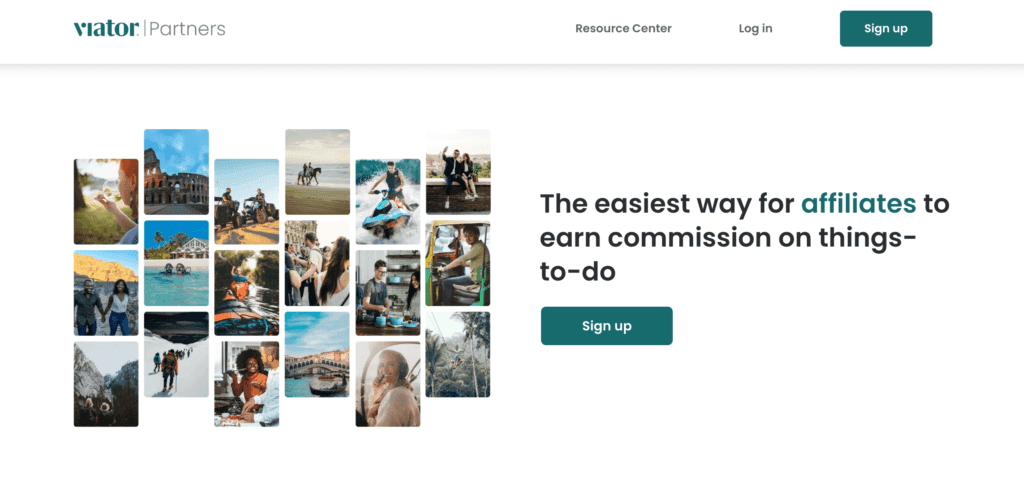Open the Colosseum photo thumbnail
1024x485 pixels.
tap(176, 172)
